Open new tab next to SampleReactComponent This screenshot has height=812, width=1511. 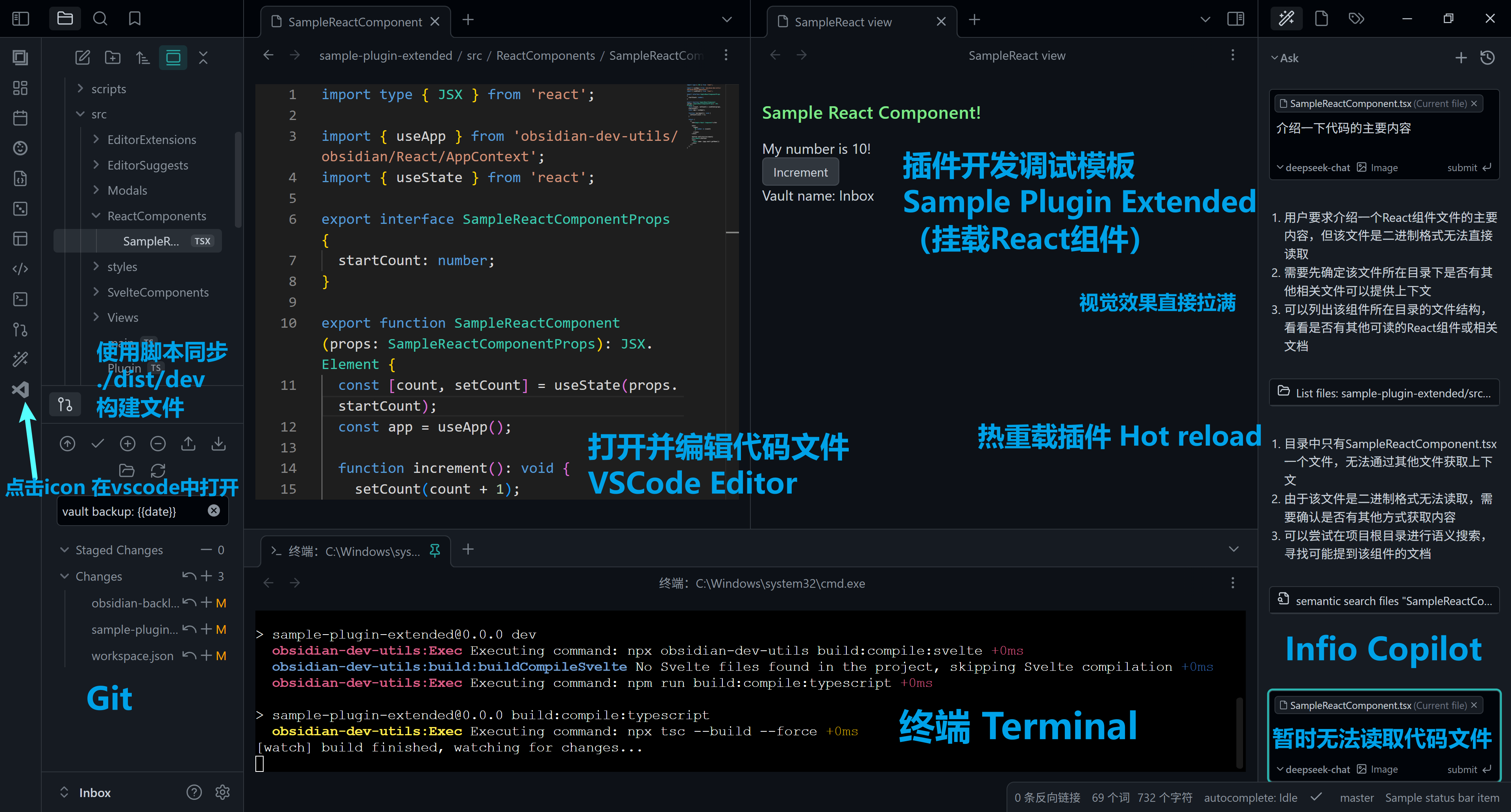pos(468,20)
